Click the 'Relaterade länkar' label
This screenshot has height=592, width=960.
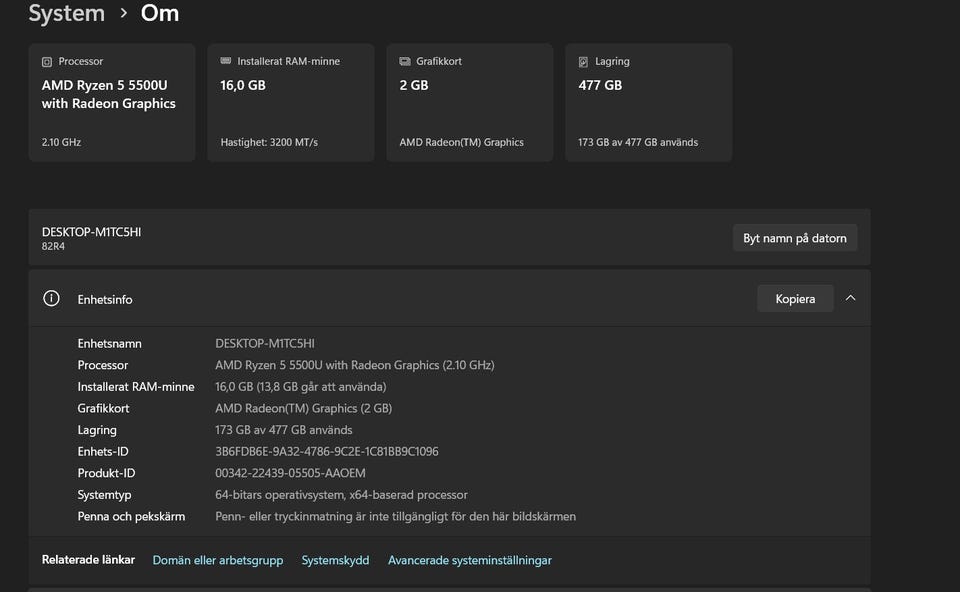point(88,560)
